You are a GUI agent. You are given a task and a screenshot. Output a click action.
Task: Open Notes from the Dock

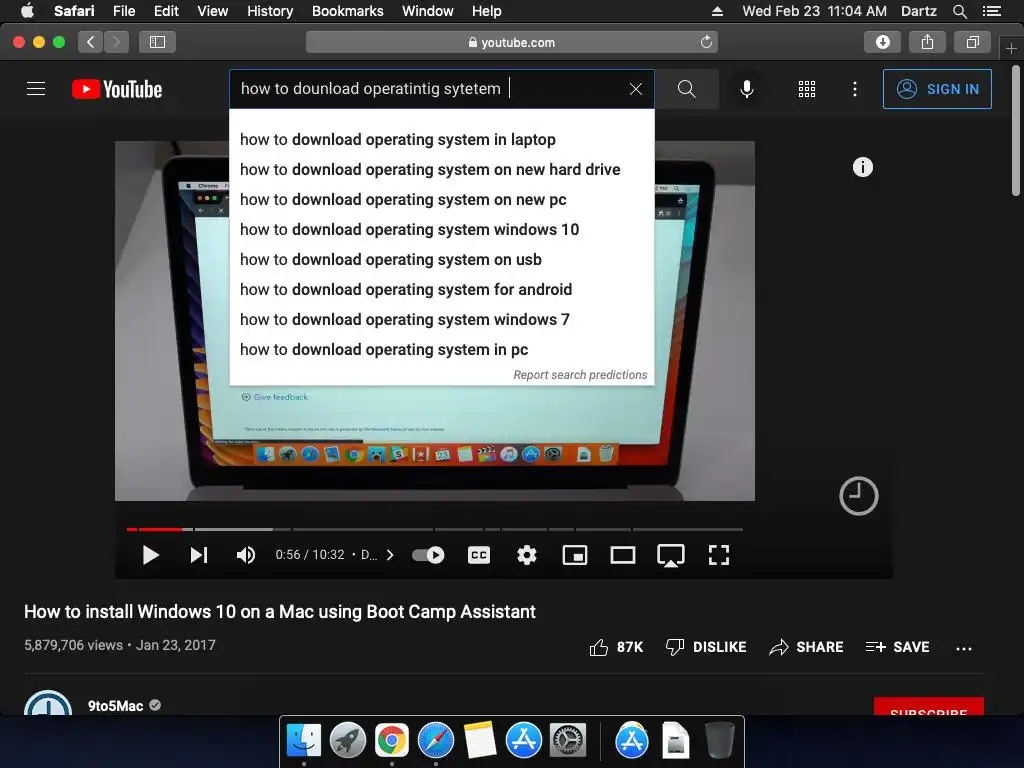(480, 741)
